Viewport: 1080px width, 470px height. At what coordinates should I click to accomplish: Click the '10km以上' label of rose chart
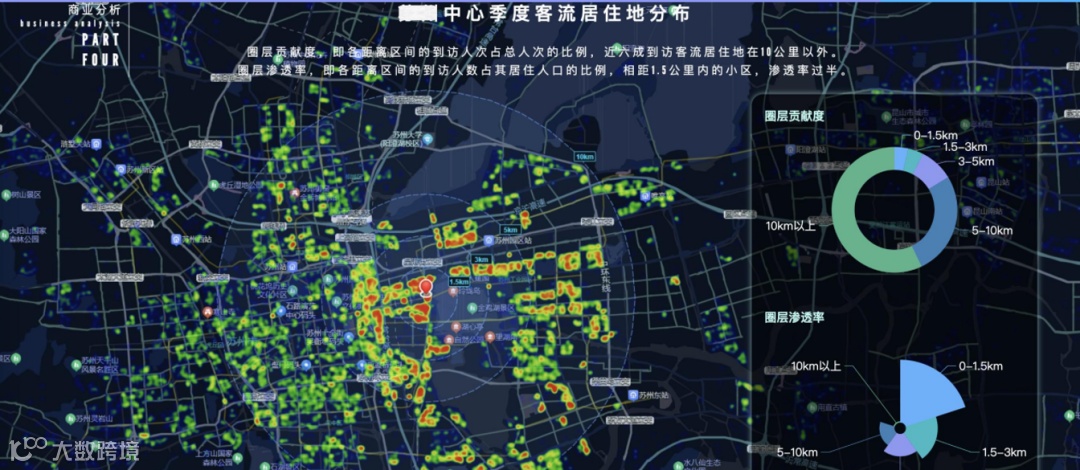tap(816, 366)
